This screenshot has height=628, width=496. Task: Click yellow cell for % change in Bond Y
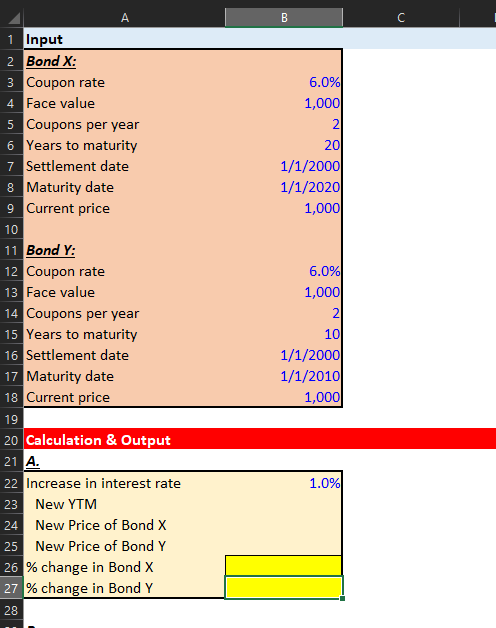(x=283, y=588)
